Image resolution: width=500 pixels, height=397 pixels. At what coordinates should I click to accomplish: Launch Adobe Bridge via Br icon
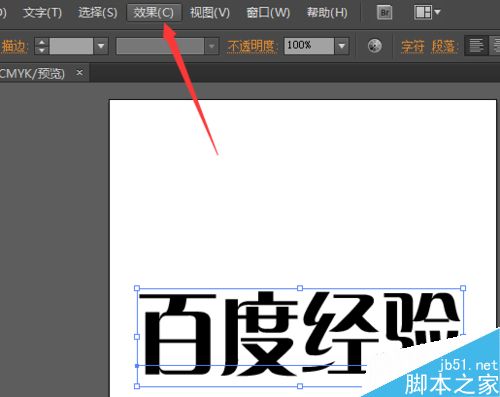point(384,13)
